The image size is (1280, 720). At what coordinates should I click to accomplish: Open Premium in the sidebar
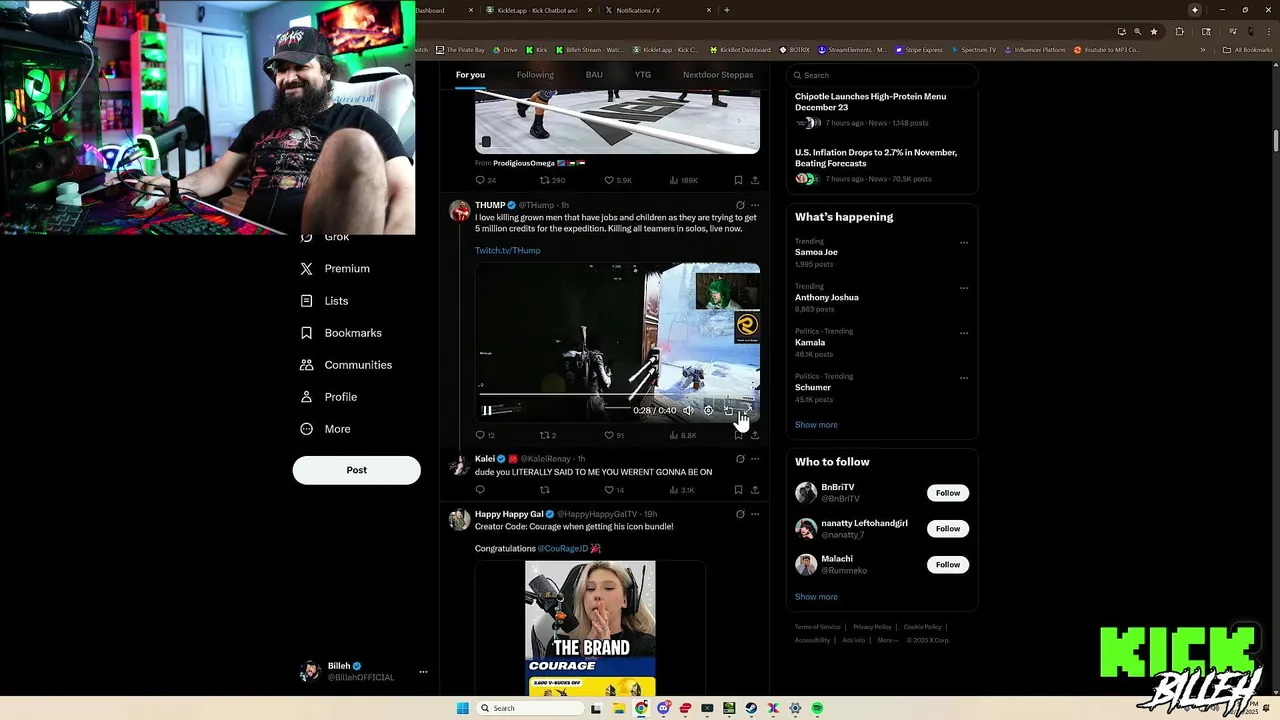point(335,269)
